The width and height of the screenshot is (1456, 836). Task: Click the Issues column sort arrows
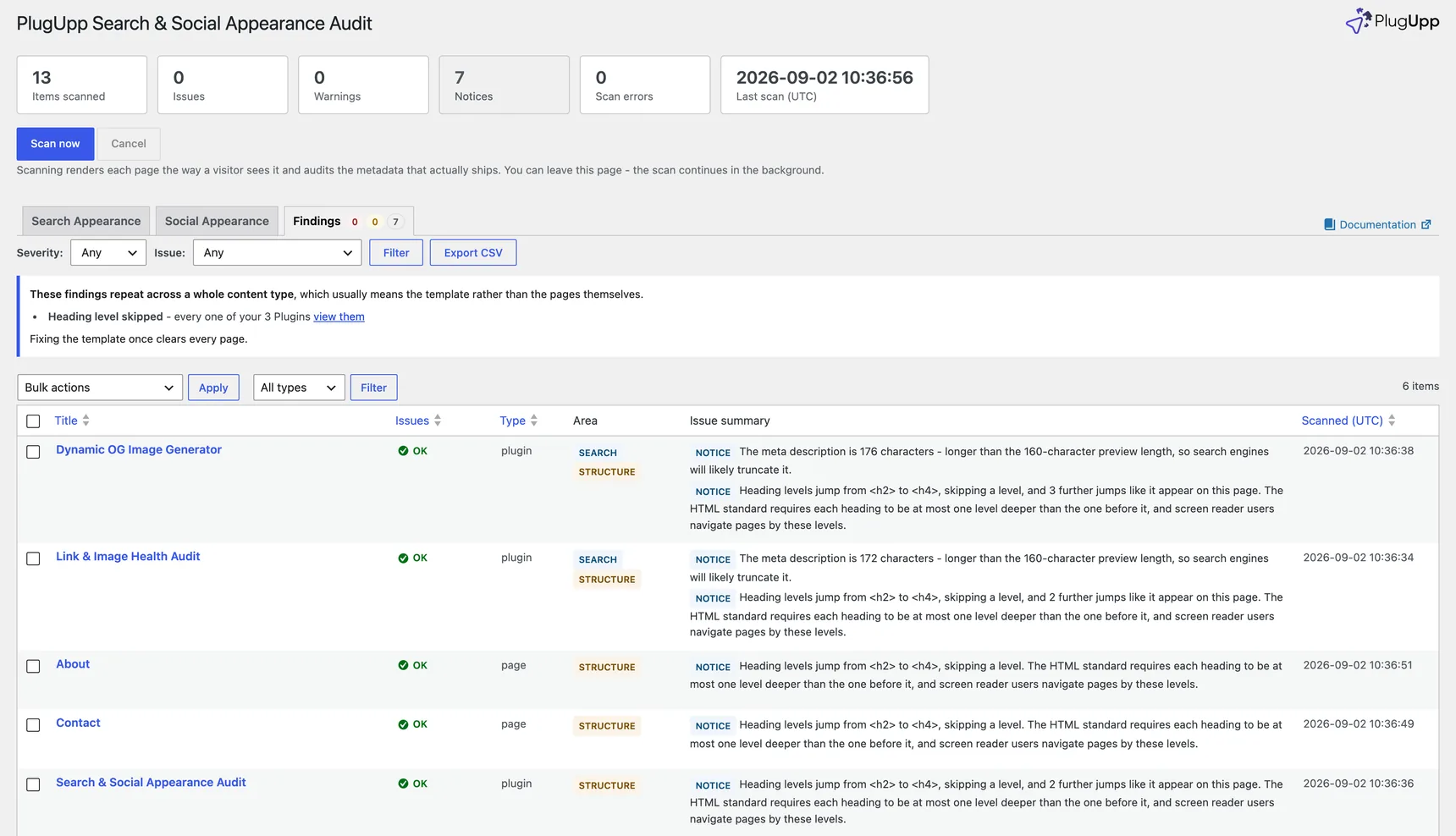(438, 421)
